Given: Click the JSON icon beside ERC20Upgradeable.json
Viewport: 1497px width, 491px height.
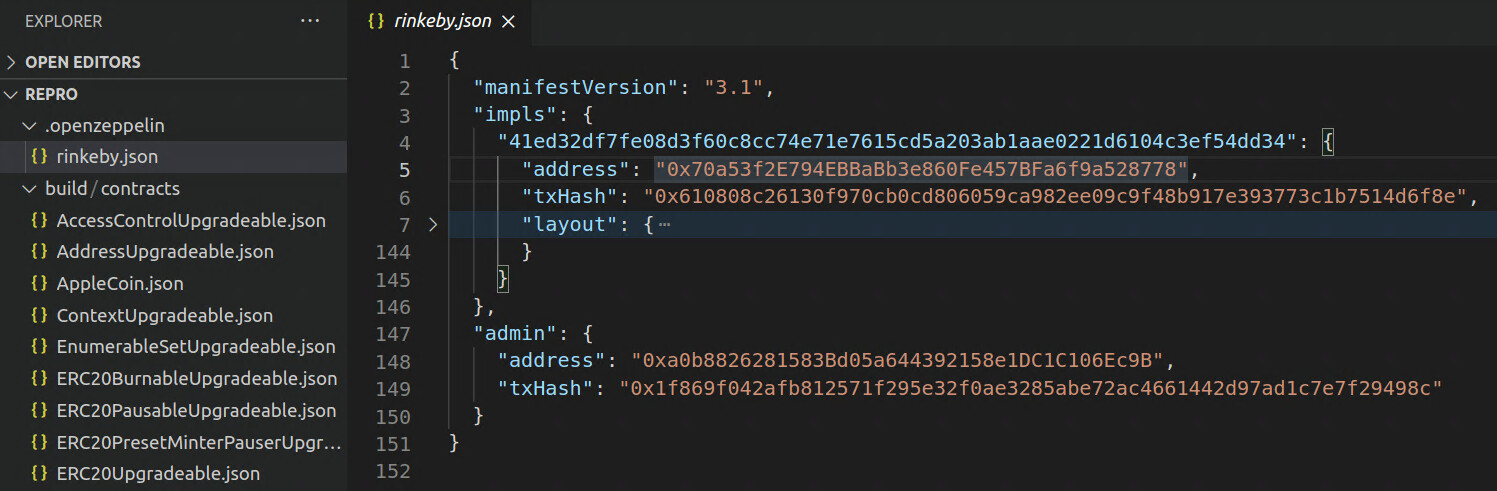Looking at the screenshot, I should [40, 474].
